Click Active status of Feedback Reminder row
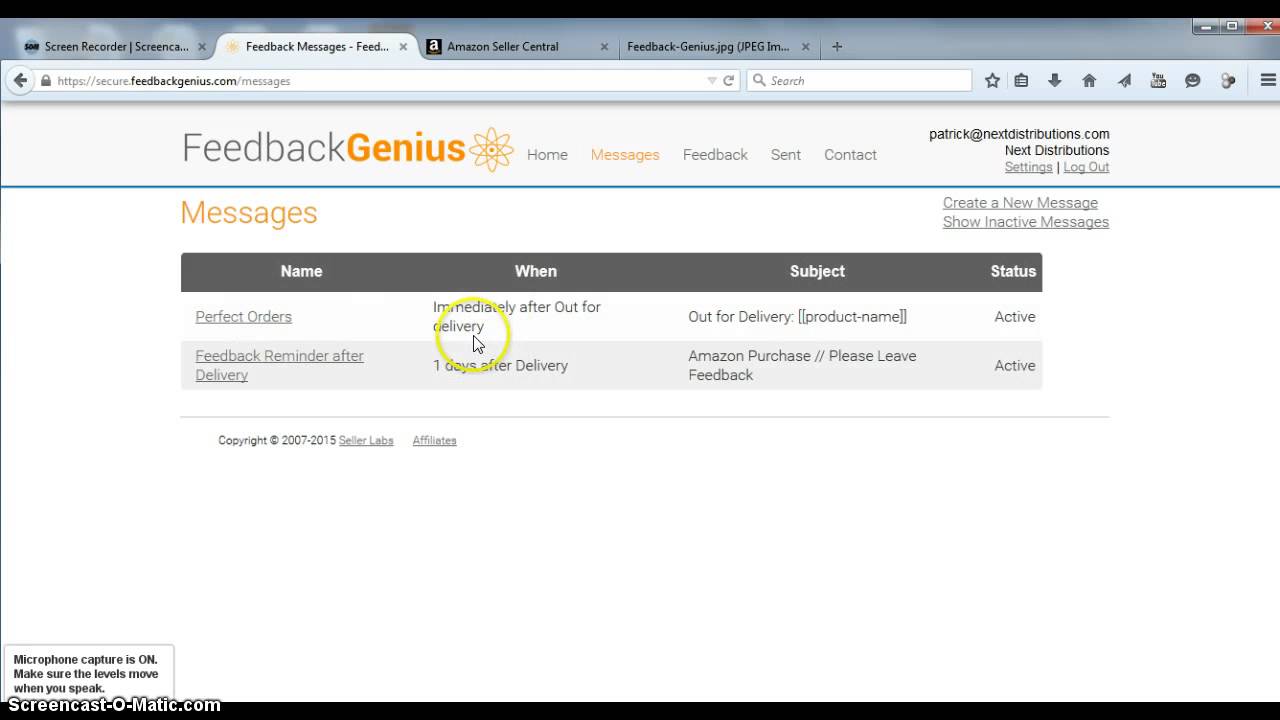 (1015, 366)
